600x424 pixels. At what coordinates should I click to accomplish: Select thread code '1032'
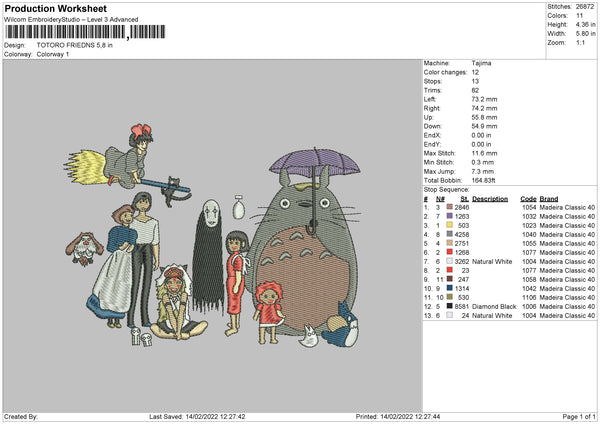click(529, 216)
